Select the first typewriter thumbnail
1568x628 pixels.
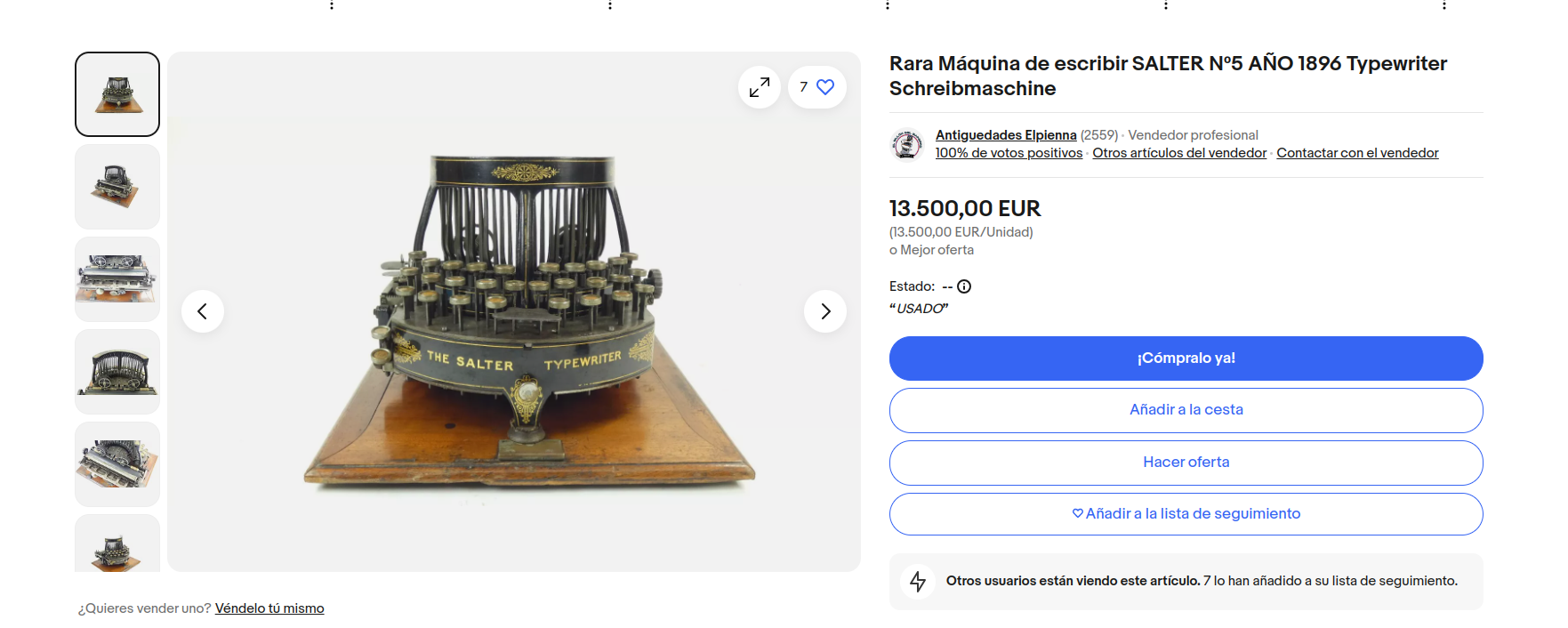tap(117, 94)
